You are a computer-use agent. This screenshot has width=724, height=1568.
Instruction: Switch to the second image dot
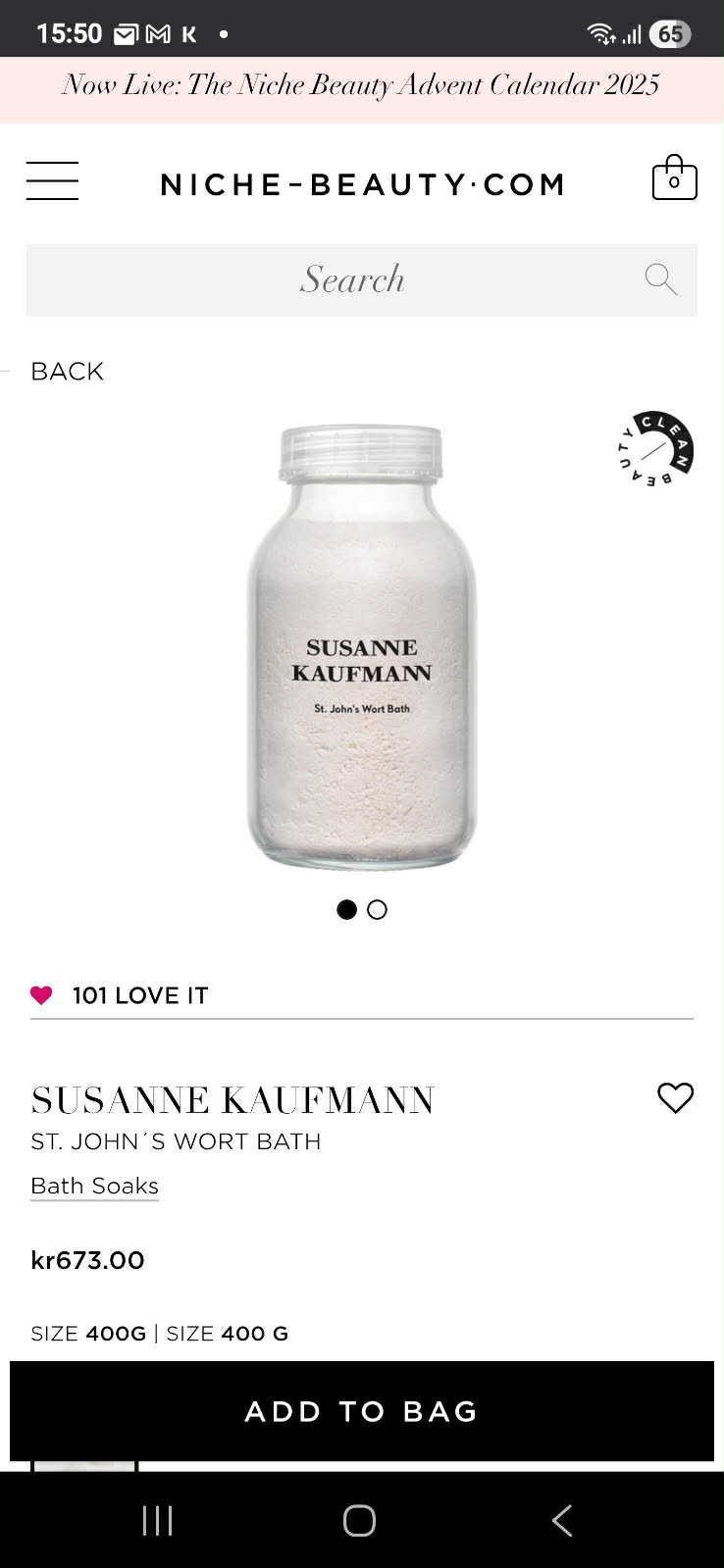[377, 909]
